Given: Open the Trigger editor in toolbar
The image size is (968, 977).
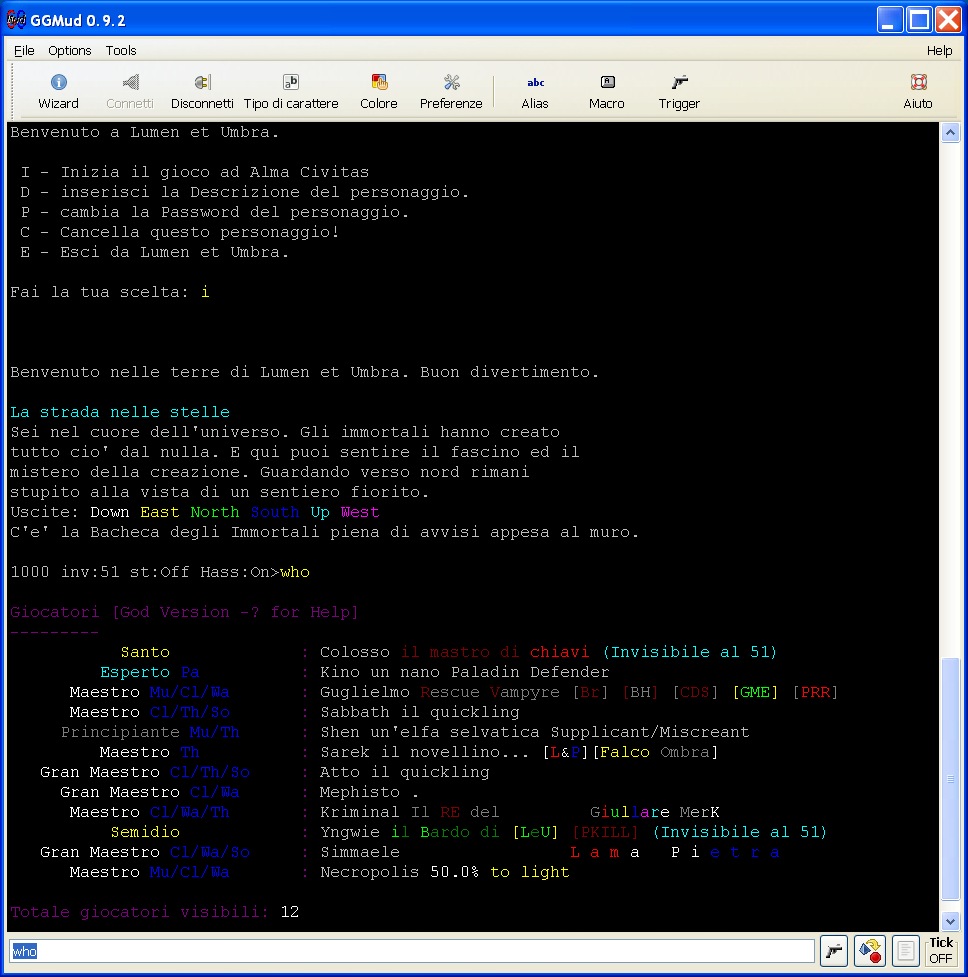Looking at the screenshot, I should [679, 91].
